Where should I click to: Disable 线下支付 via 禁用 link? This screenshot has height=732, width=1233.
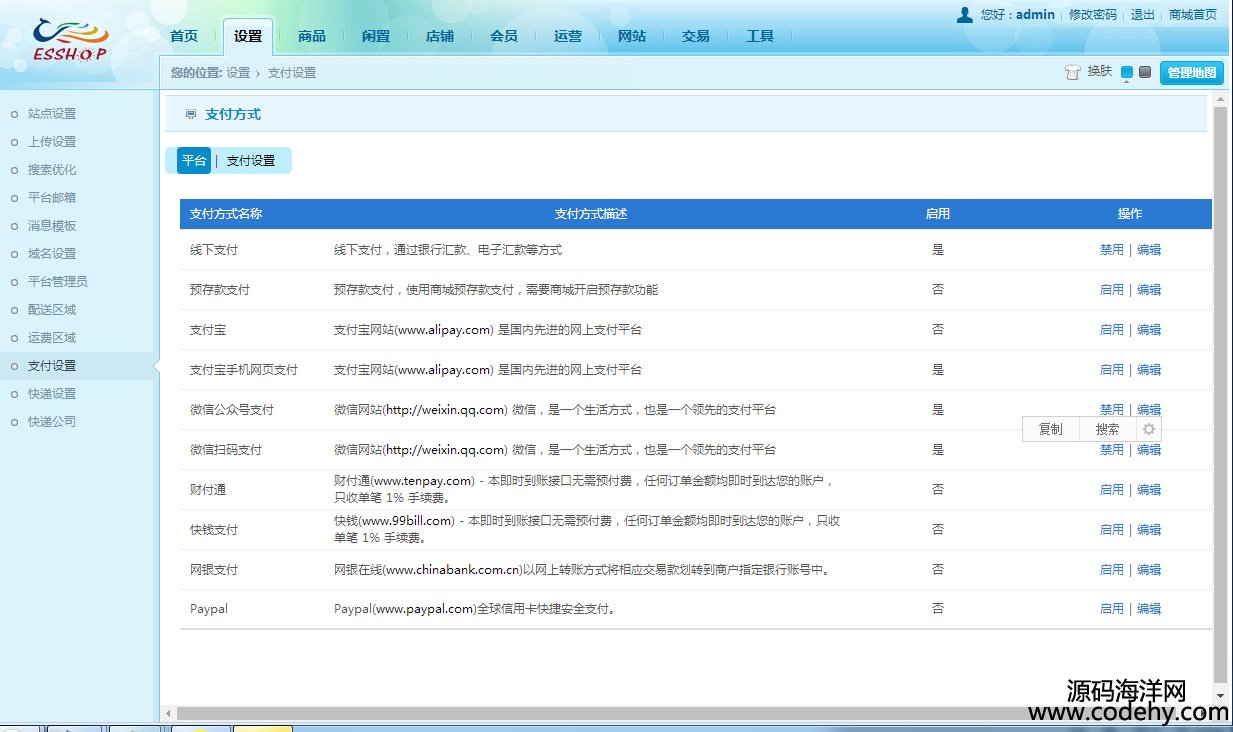[x=1112, y=250]
